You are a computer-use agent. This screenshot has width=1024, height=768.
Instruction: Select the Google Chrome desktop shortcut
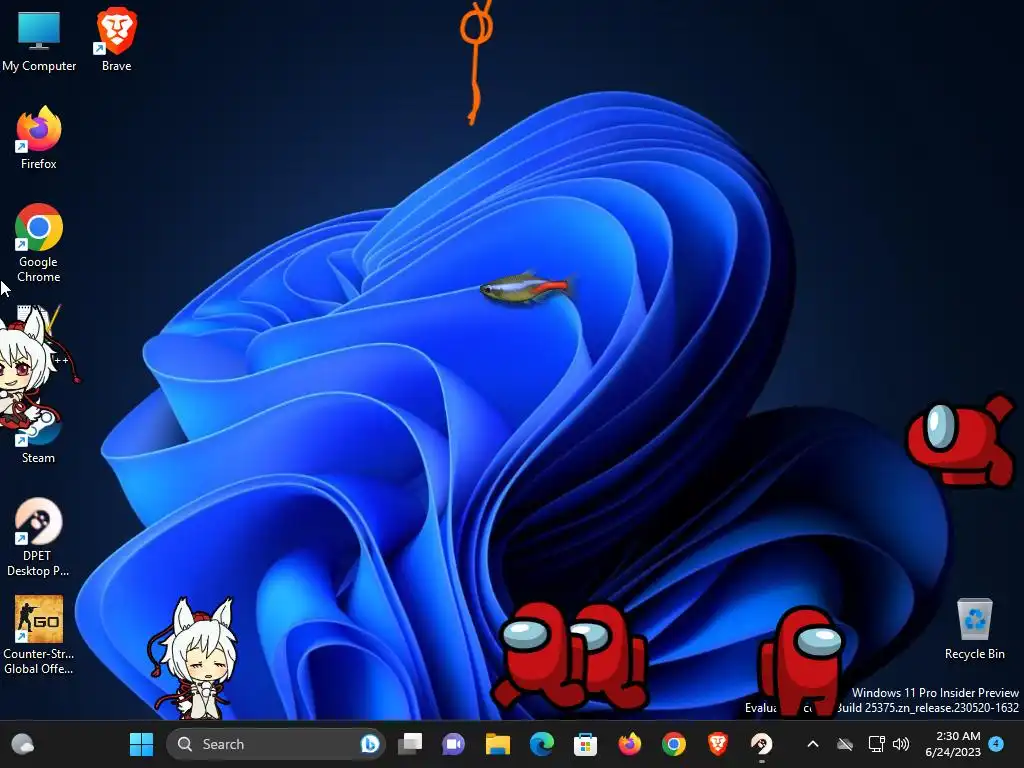click(x=39, y=243)
